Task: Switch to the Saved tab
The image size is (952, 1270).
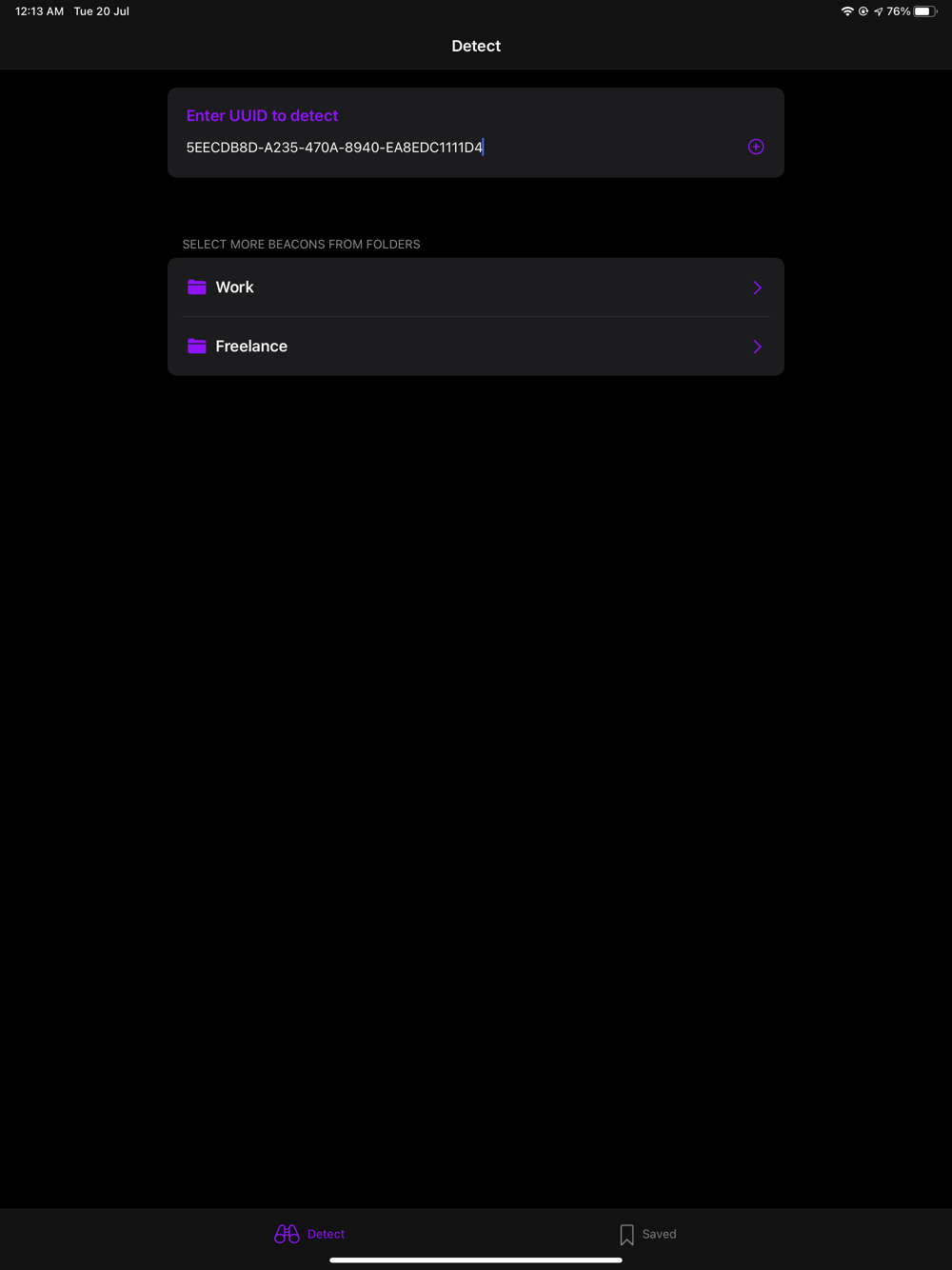Action: [647, 1235]
